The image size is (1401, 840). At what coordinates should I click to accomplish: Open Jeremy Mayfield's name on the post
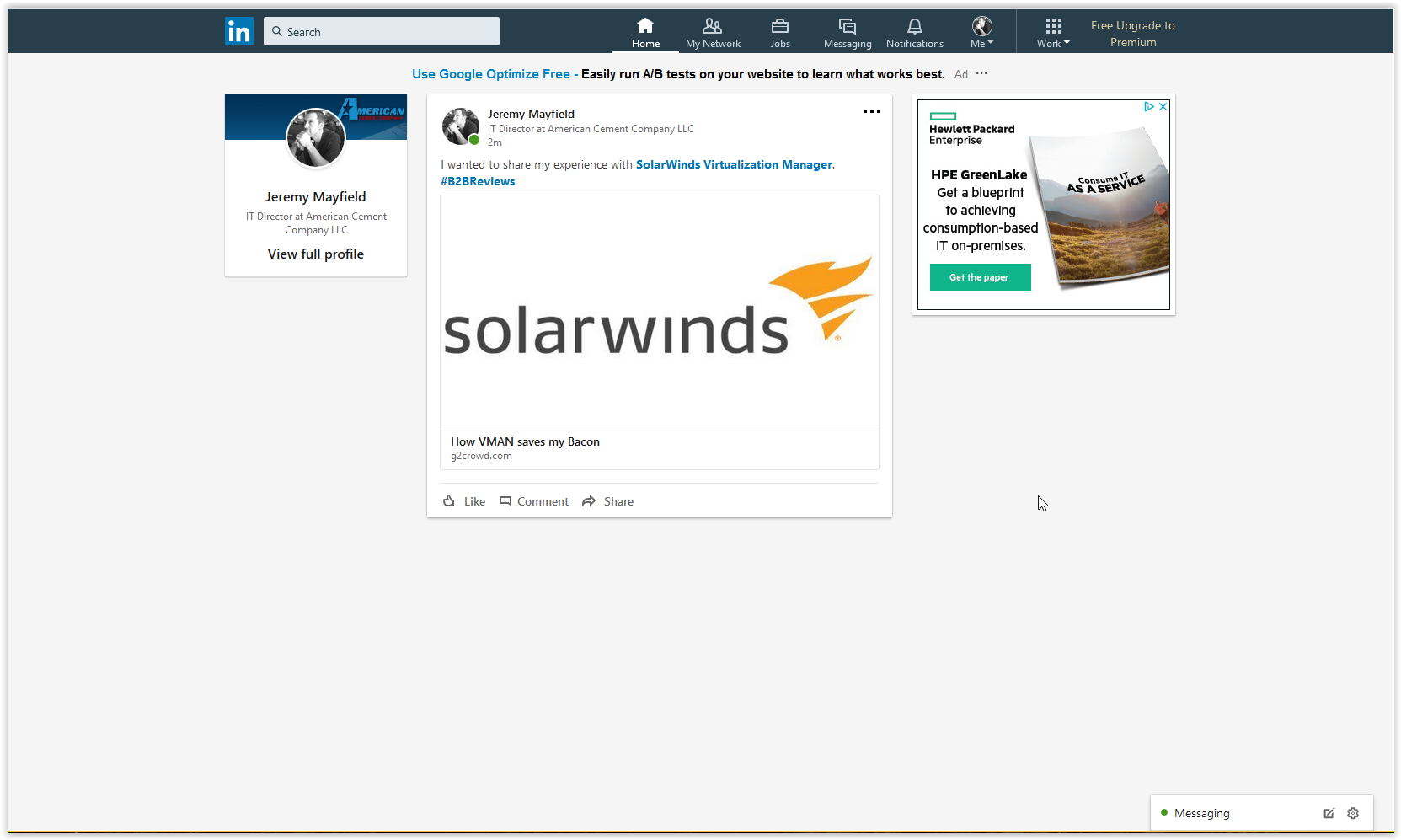click(531, 114)
